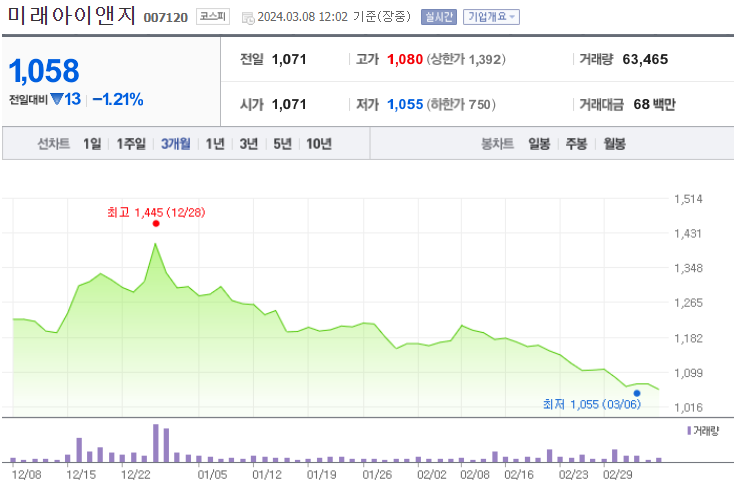
Task: Click the blue 최저 1,055 marker dot
Action: (637, 394)
